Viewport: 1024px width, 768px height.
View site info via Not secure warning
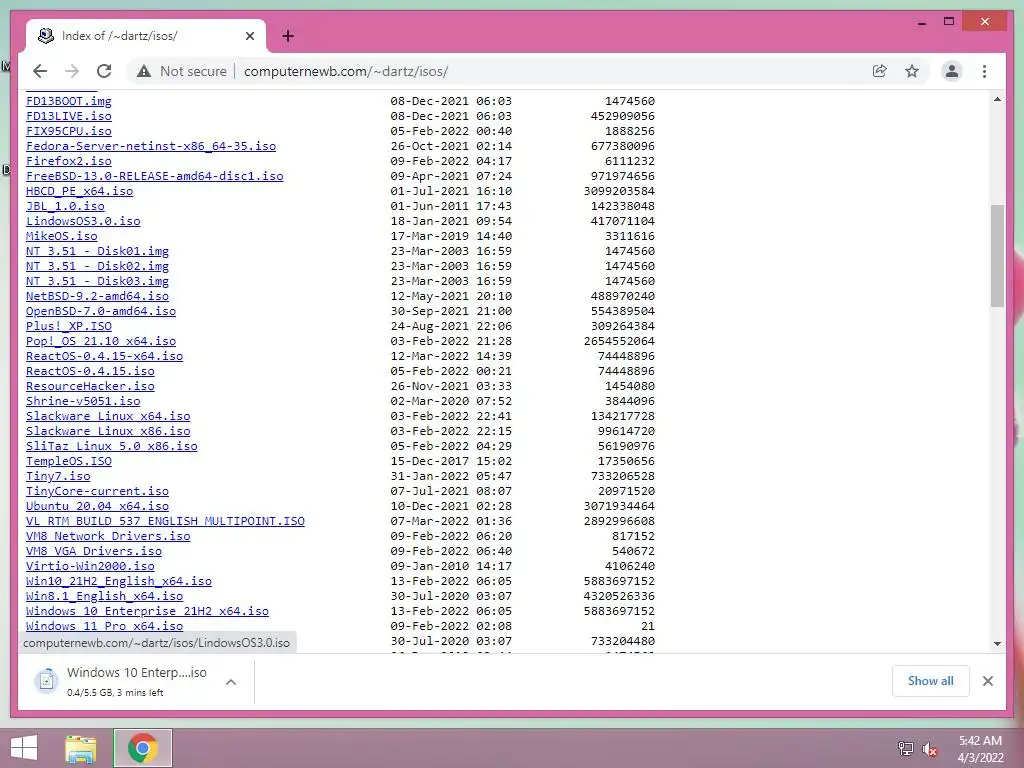click(182, 71)
